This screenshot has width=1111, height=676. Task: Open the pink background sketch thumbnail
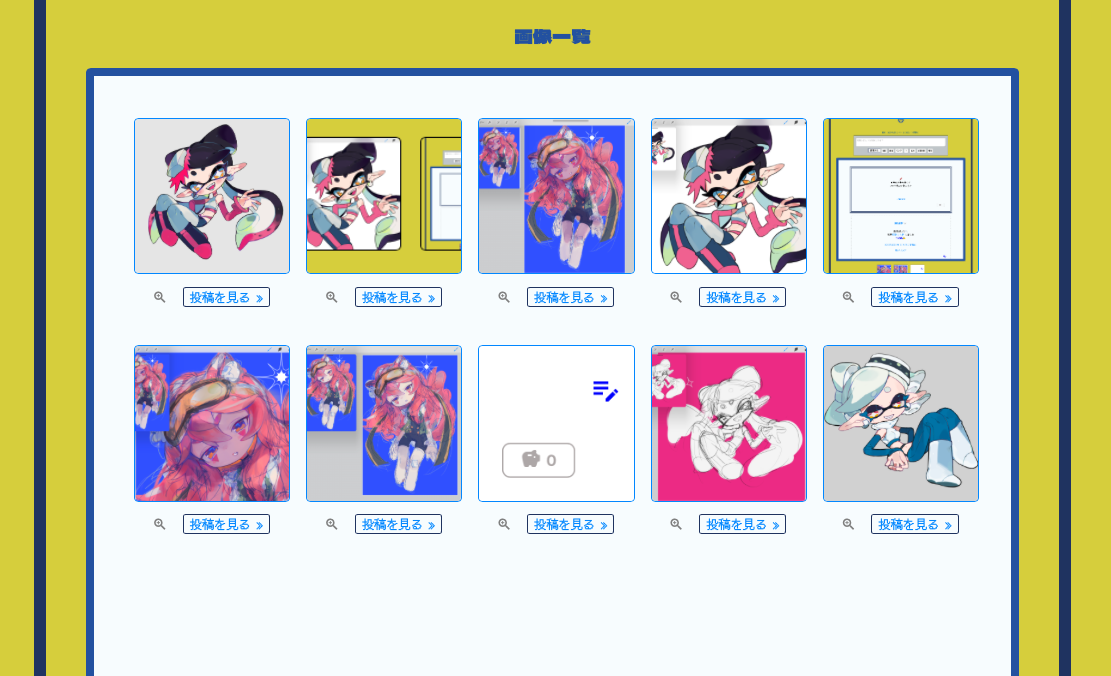pyautogui.click(x=728, y=424)
